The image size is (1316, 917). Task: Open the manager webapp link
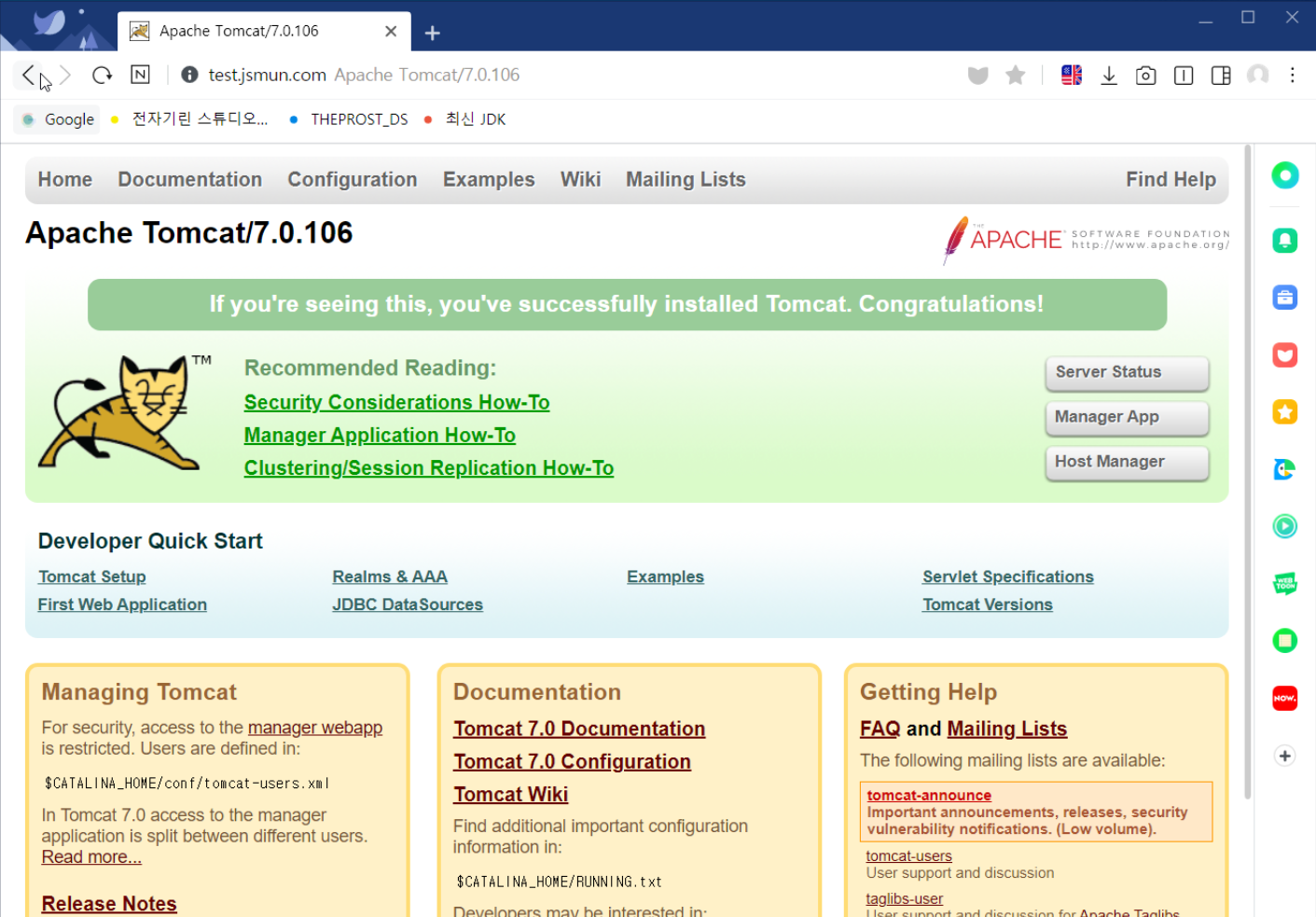point(315,728)
